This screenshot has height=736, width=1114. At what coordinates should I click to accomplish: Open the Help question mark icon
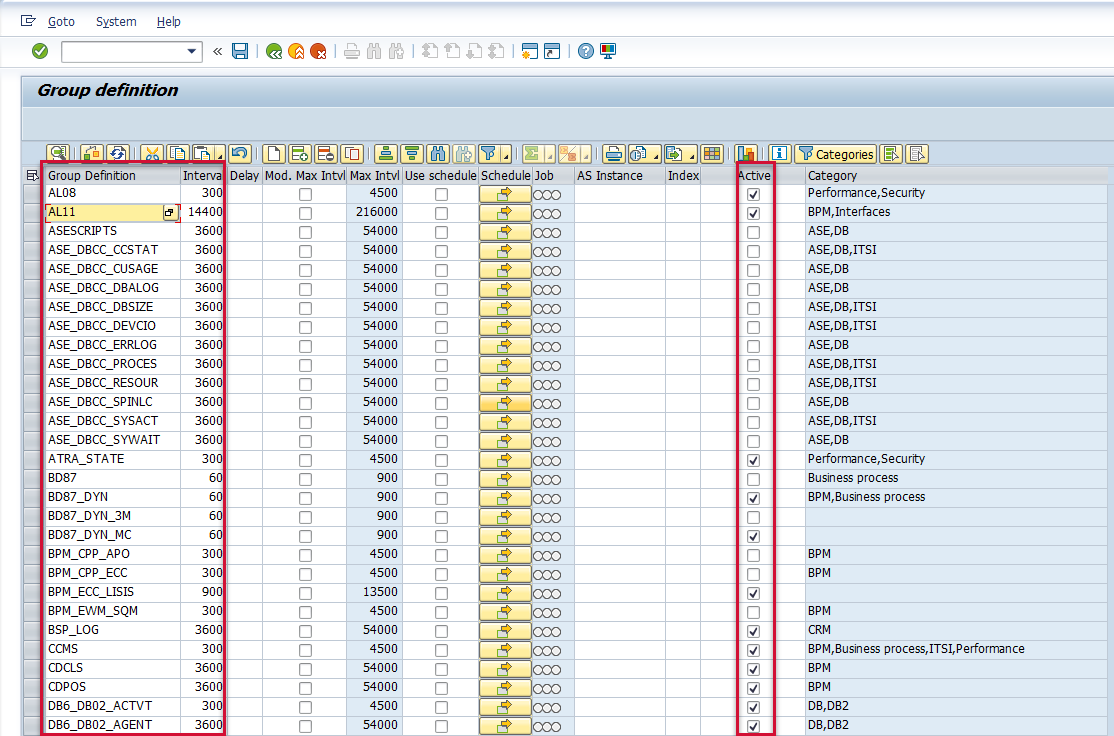(586, 51)
